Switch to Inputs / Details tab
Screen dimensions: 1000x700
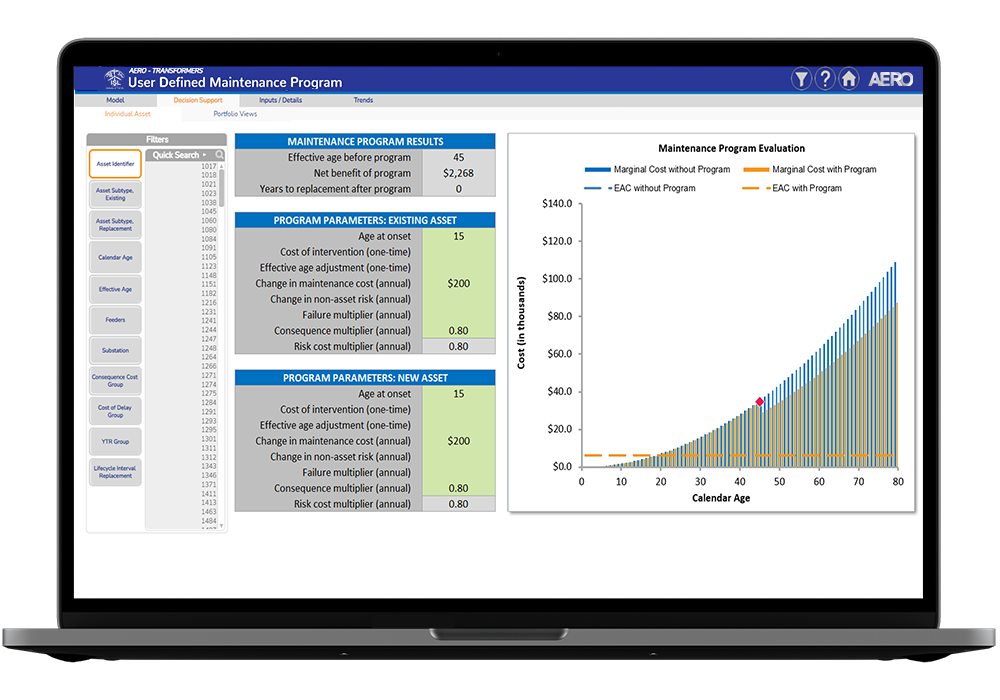pyautogui.click(x=281, y=100)
